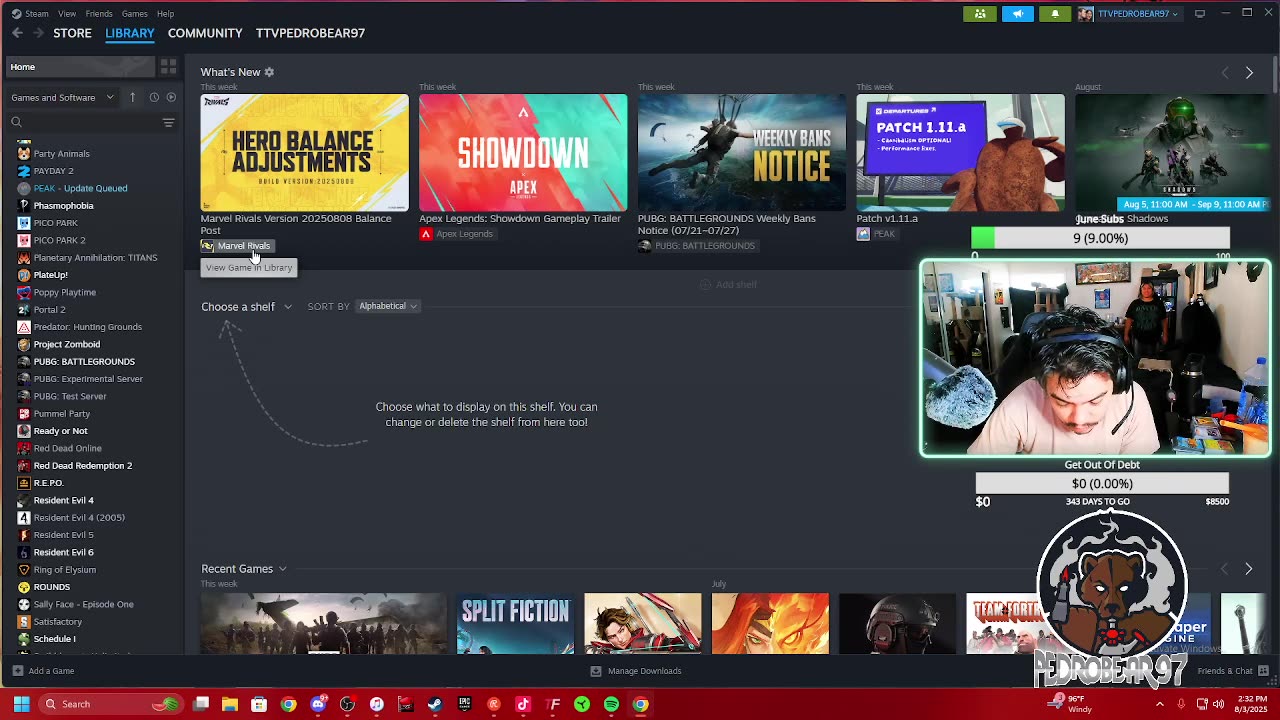Open the View menu
This screenshot has height=720, width=1280.
(x=67, y=13)
